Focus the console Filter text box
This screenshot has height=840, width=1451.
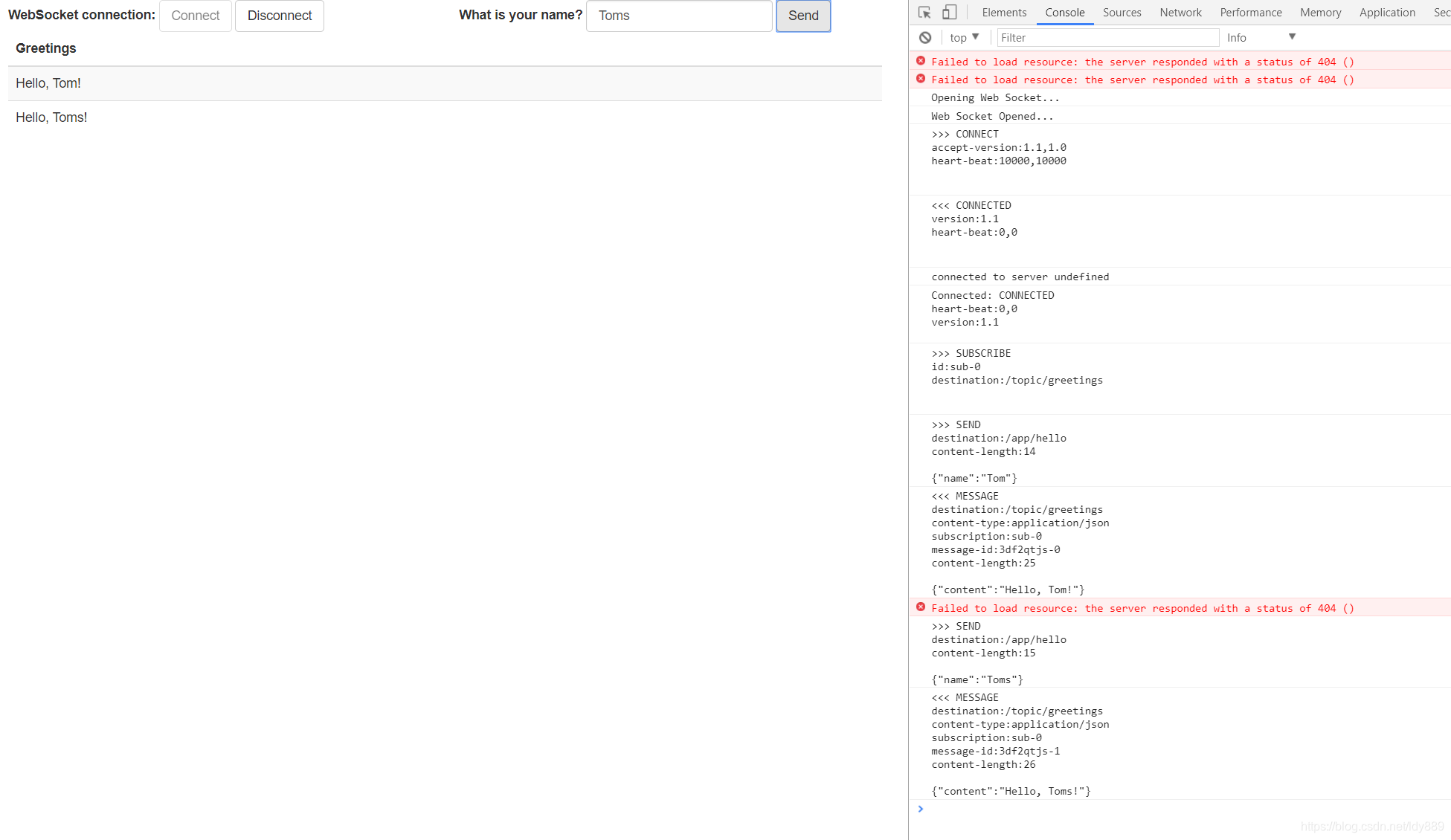1107,37
